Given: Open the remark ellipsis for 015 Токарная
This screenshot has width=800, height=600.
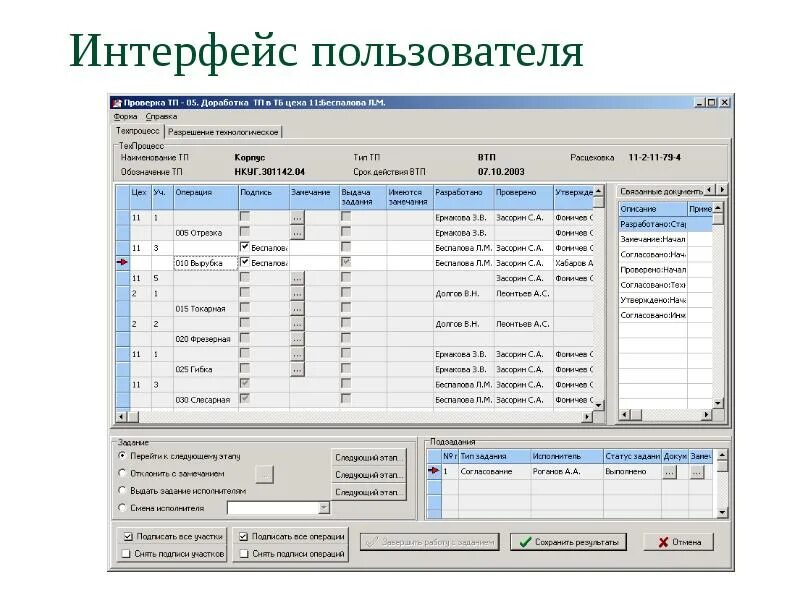Looking at the screenshot, I should pyautogui.click(x=297, y=309).
